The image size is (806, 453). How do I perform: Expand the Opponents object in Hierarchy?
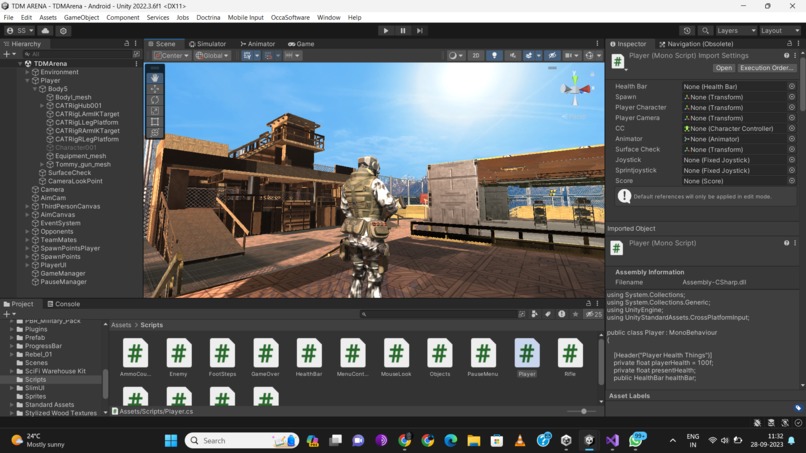(27, 232)
